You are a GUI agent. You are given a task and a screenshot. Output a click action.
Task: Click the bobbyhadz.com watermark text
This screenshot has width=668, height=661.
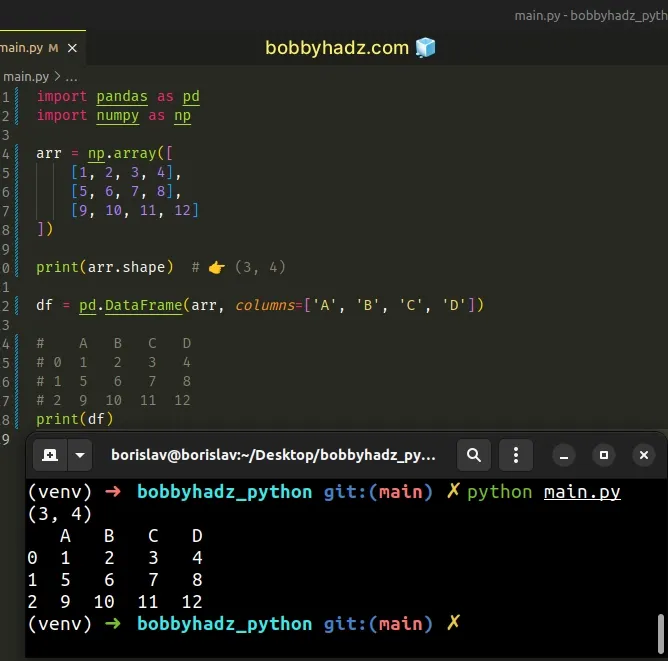click(337, 47)
